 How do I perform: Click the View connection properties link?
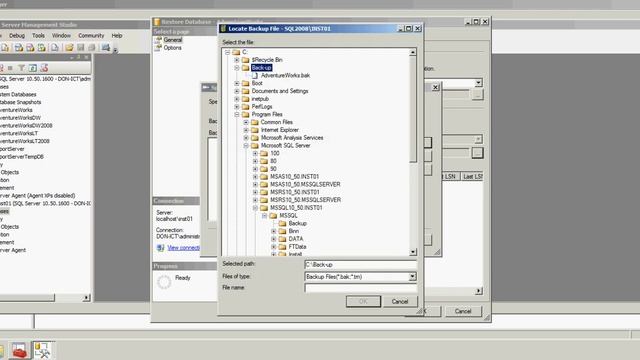(183, 248)
